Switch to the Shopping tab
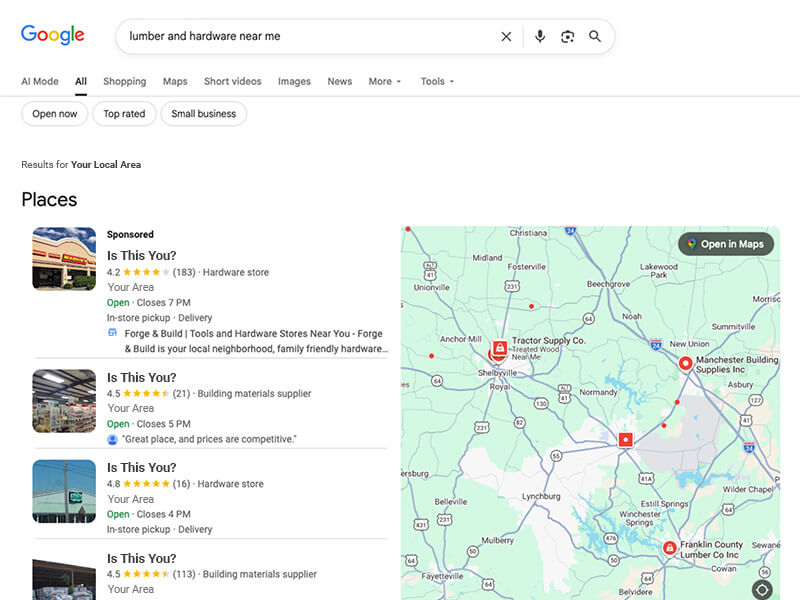 tap(124, 82)
